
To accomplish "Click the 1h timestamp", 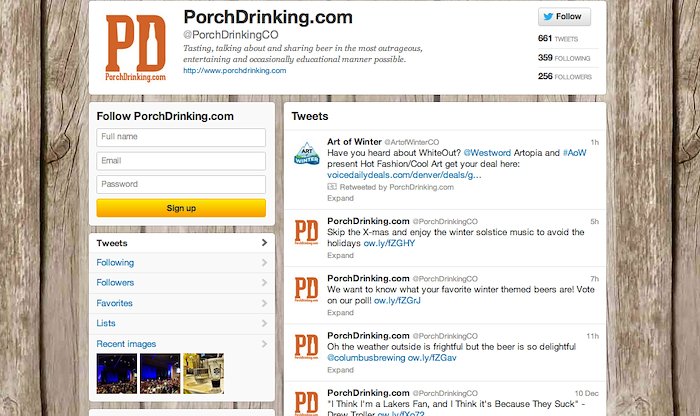I will tap(595, 142).
